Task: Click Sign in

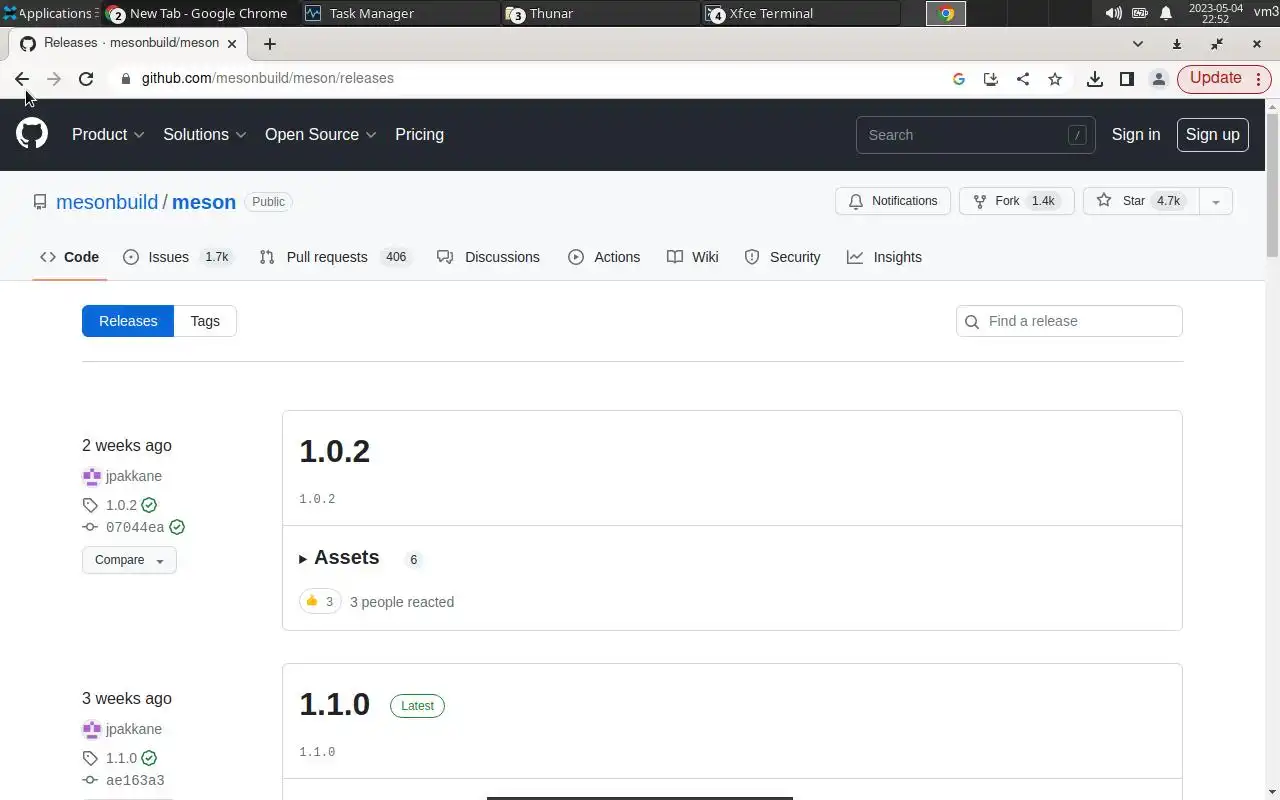Action: (1136, 134)
